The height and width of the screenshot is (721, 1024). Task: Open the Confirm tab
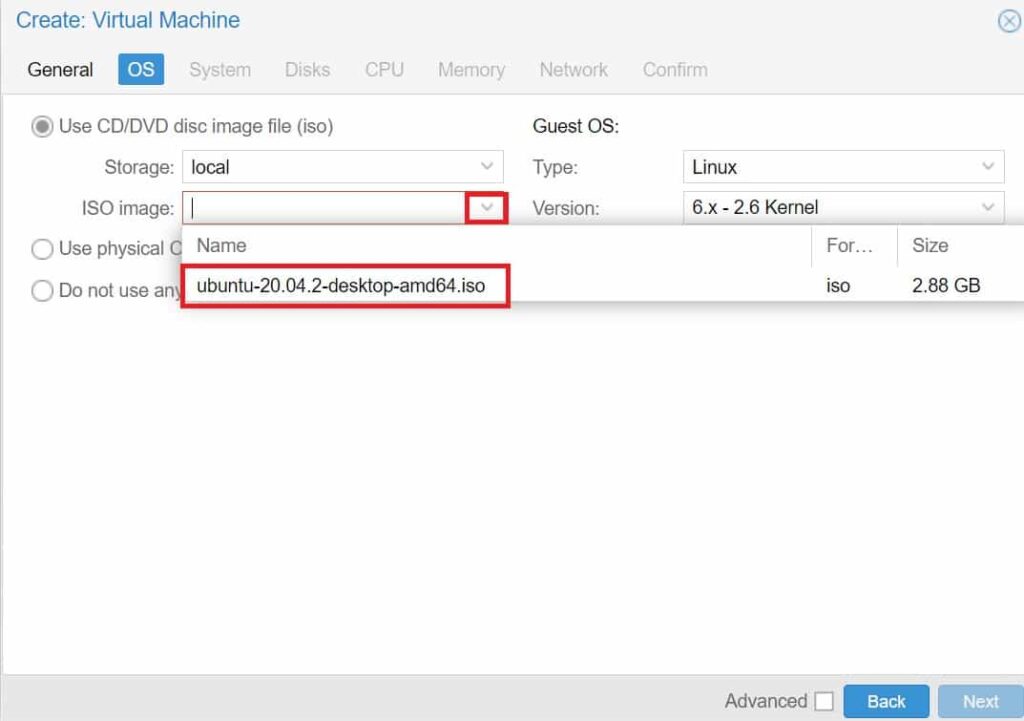click(674, 69)
